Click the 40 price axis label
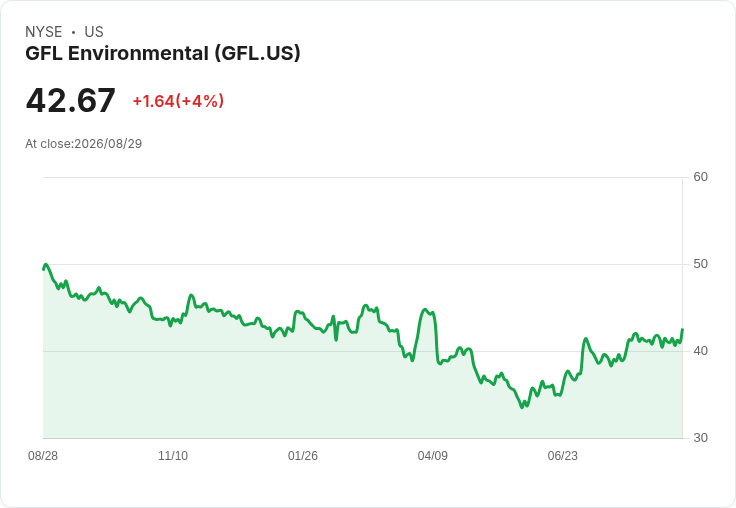The image size is (736, 508). 700,351
